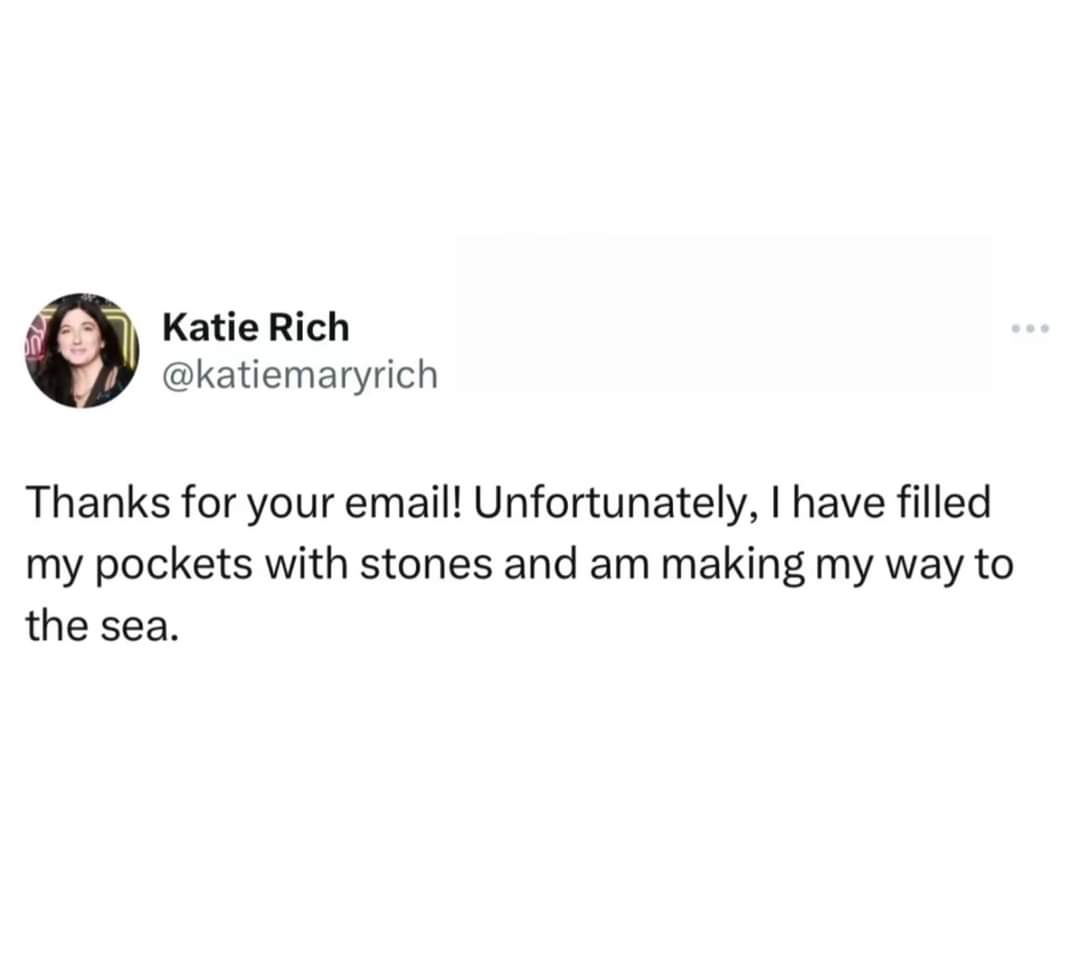
Task: Click the word "Katie" in the name
Action: pyautogui.click(x=206, y=327)
